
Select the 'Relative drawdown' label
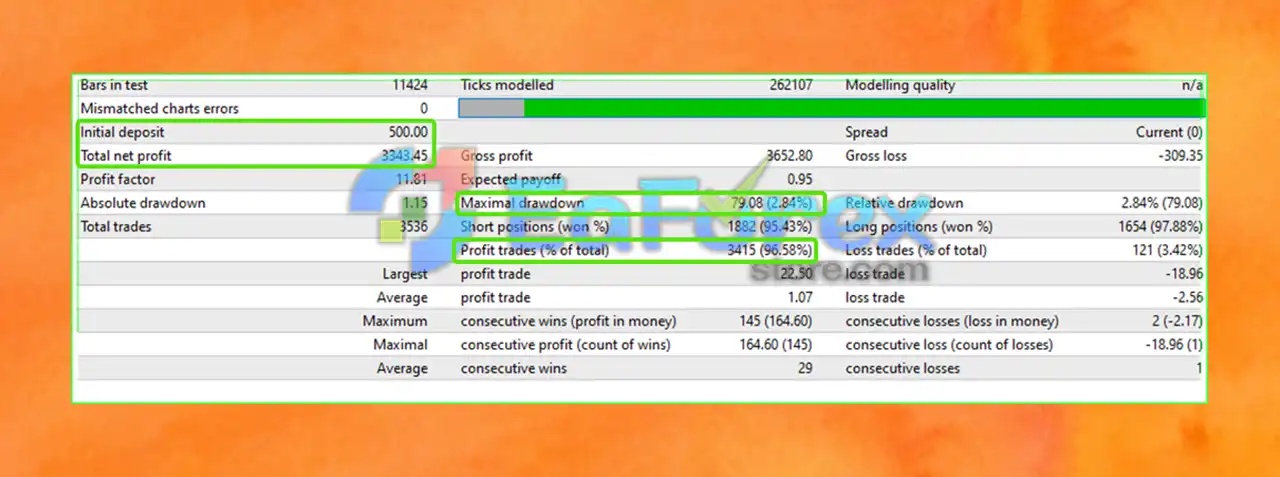point(903,203)
